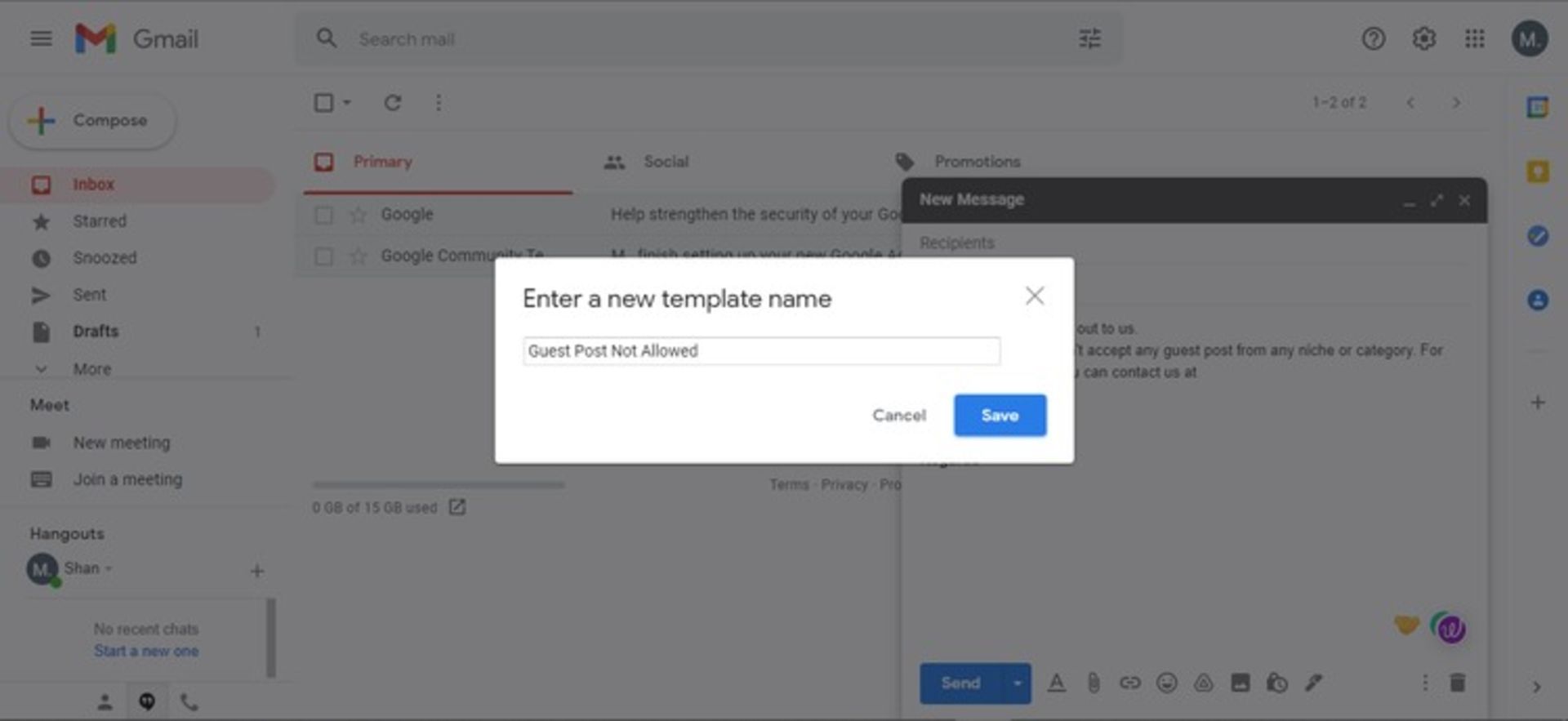Expand the select-all checkbox dropdown arrow
1568x721 pixels.
[347, 103]
